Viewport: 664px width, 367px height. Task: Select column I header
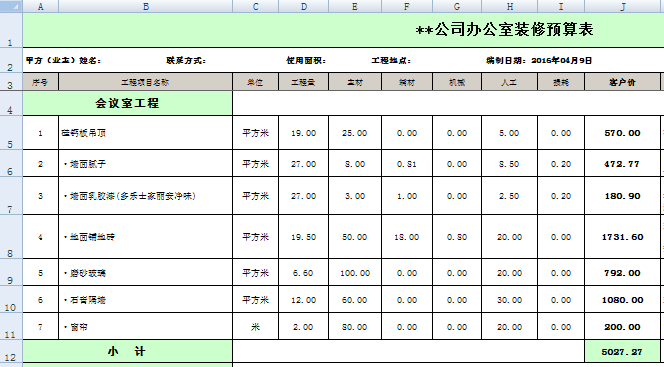pyautogui.click(x=561, y=6)
